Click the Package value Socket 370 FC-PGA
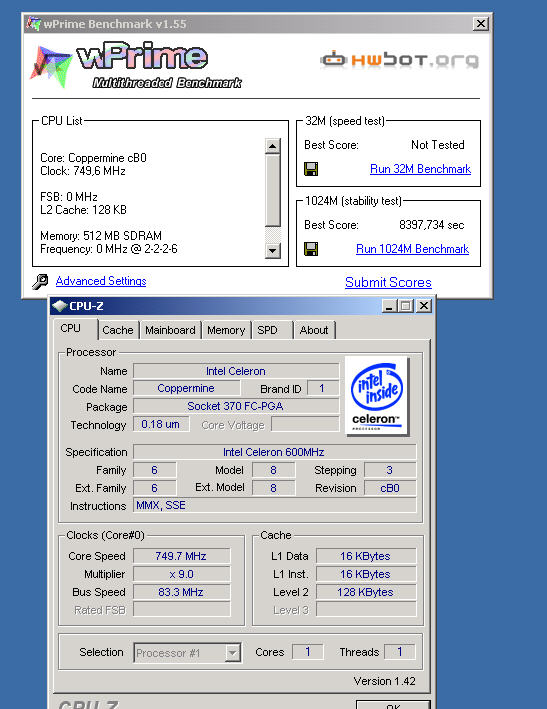547x709 pixels. point(236,406)
